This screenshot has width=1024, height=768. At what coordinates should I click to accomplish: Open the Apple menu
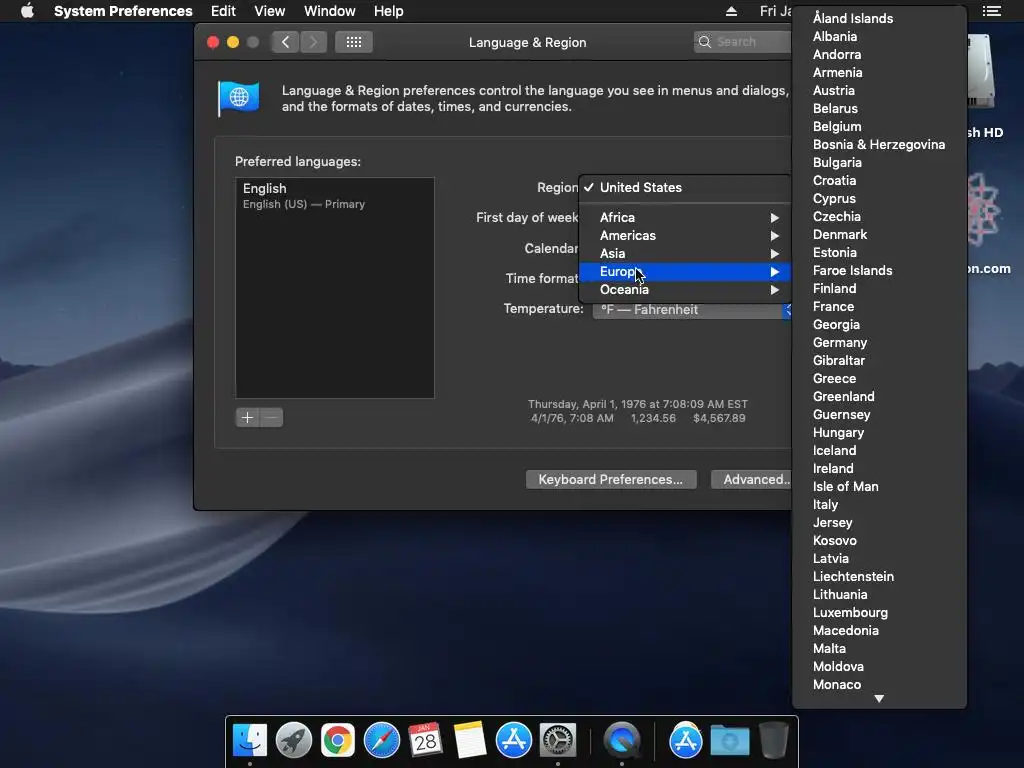27,11
